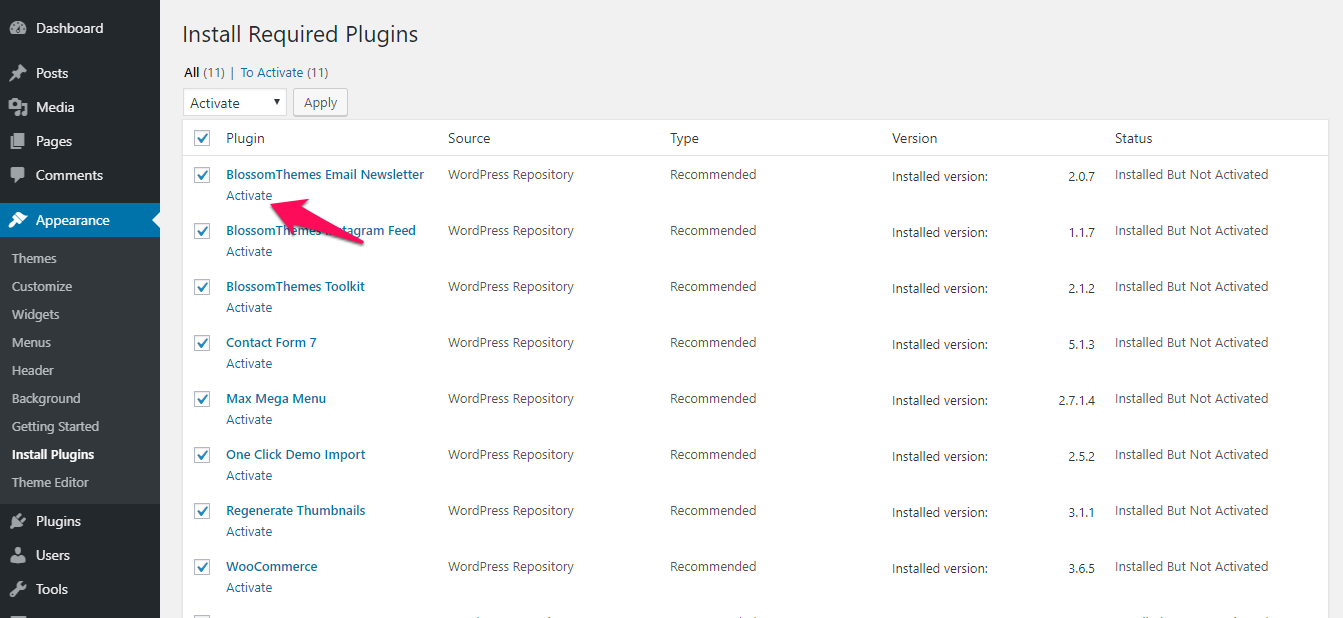Activate Contact Form 7 link
Image resolution: width=1343 pixels, height=618 pixels.
coord(249,363)
